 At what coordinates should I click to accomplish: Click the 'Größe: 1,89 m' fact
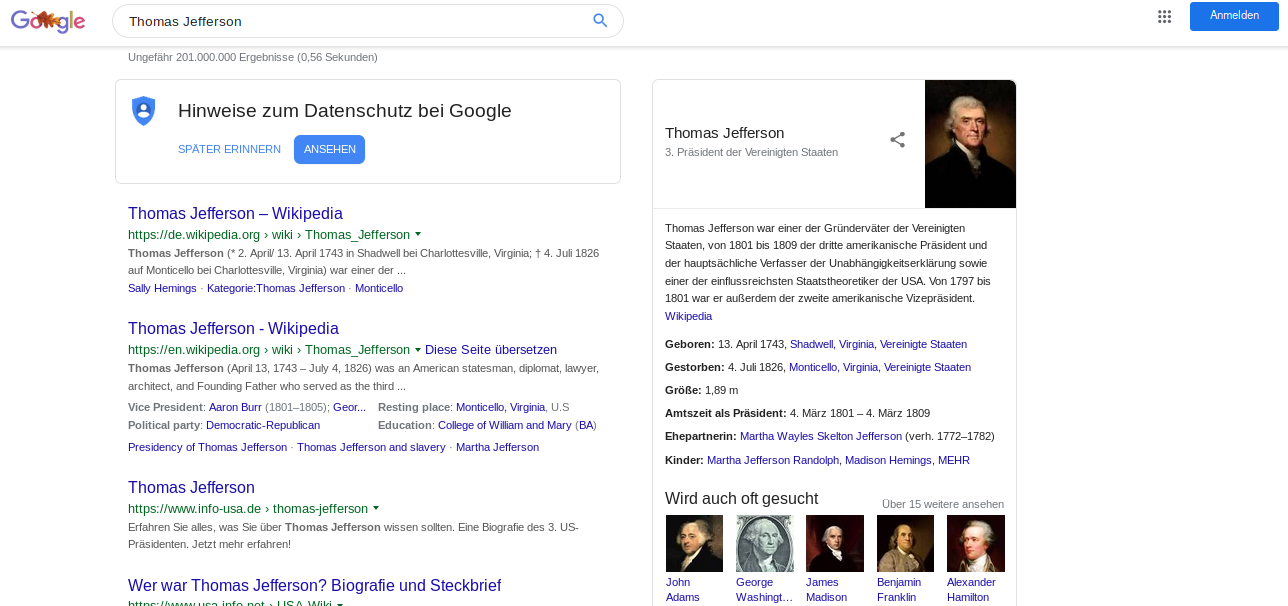[701, 390]
